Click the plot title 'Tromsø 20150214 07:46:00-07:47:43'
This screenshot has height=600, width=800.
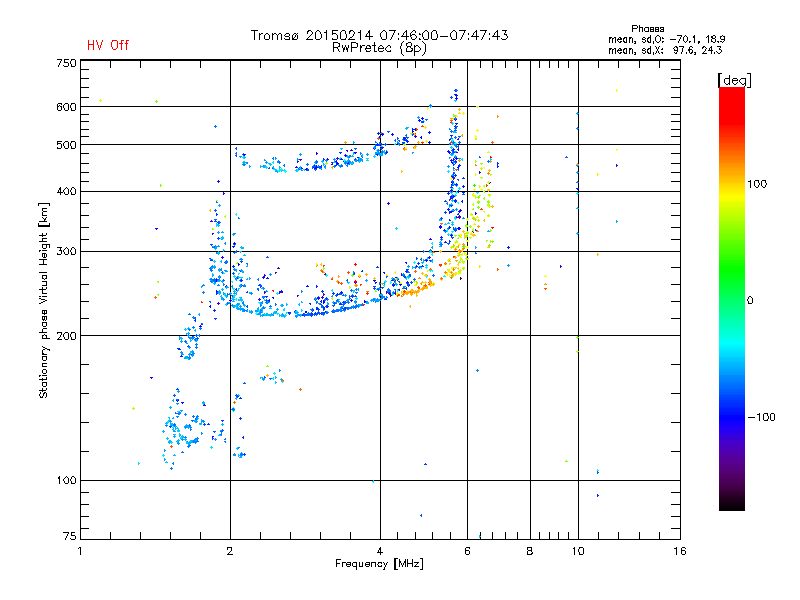379,35
